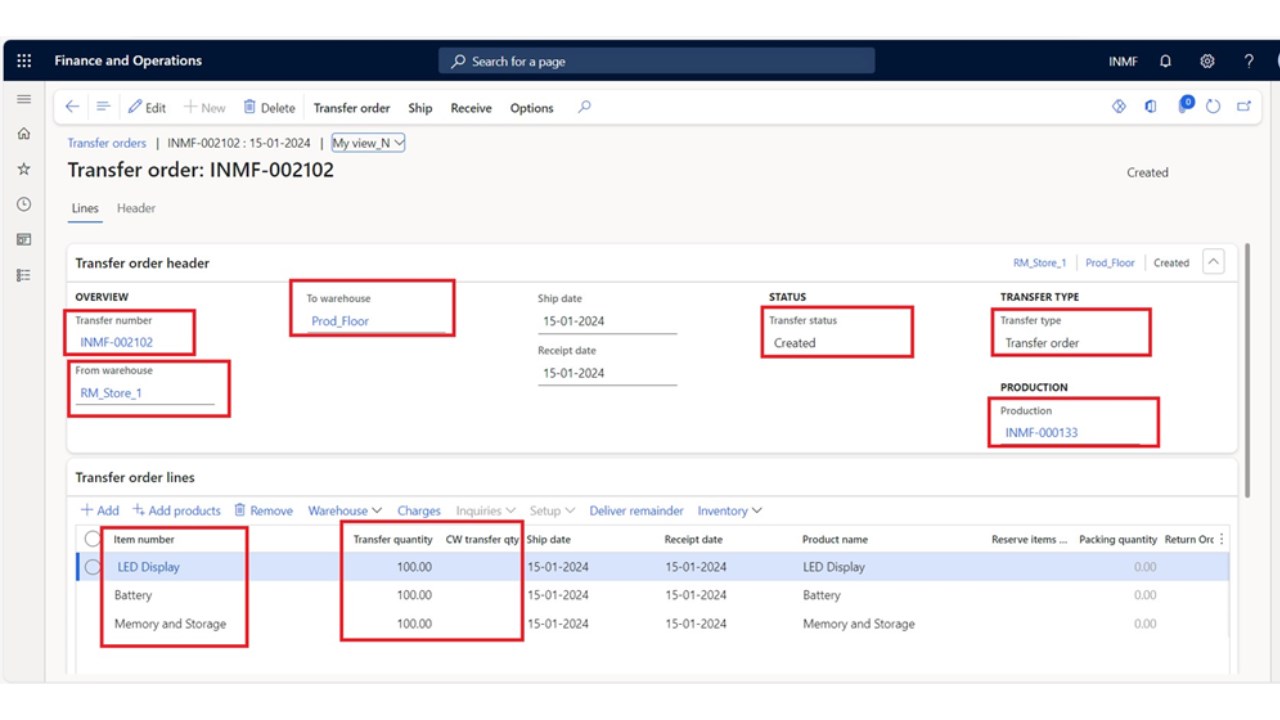
Task: Open the Ship menu tab
Action: [x=420, y=108]
